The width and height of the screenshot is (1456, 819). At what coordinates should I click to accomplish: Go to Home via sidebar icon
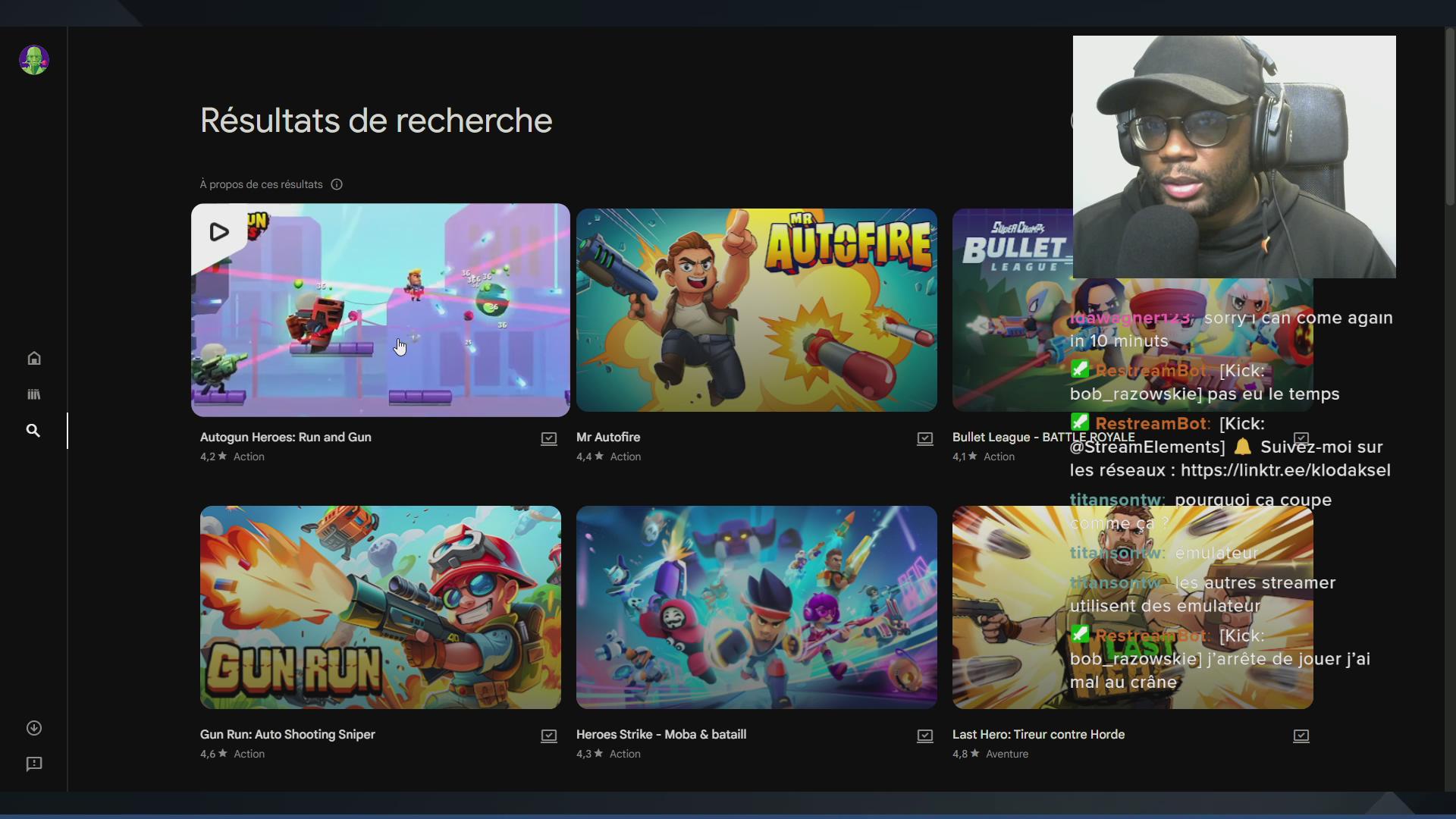[x=34, y=358]
